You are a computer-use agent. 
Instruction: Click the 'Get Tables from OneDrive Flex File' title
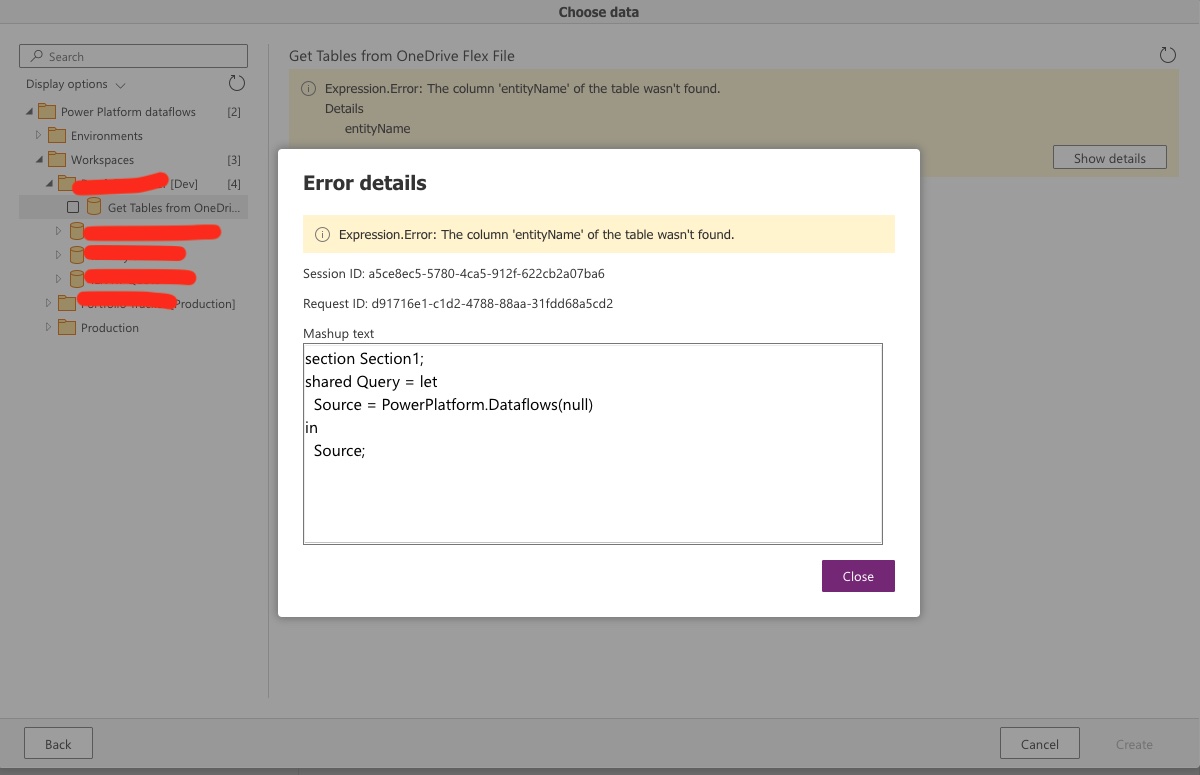click(x=402, y=56)
